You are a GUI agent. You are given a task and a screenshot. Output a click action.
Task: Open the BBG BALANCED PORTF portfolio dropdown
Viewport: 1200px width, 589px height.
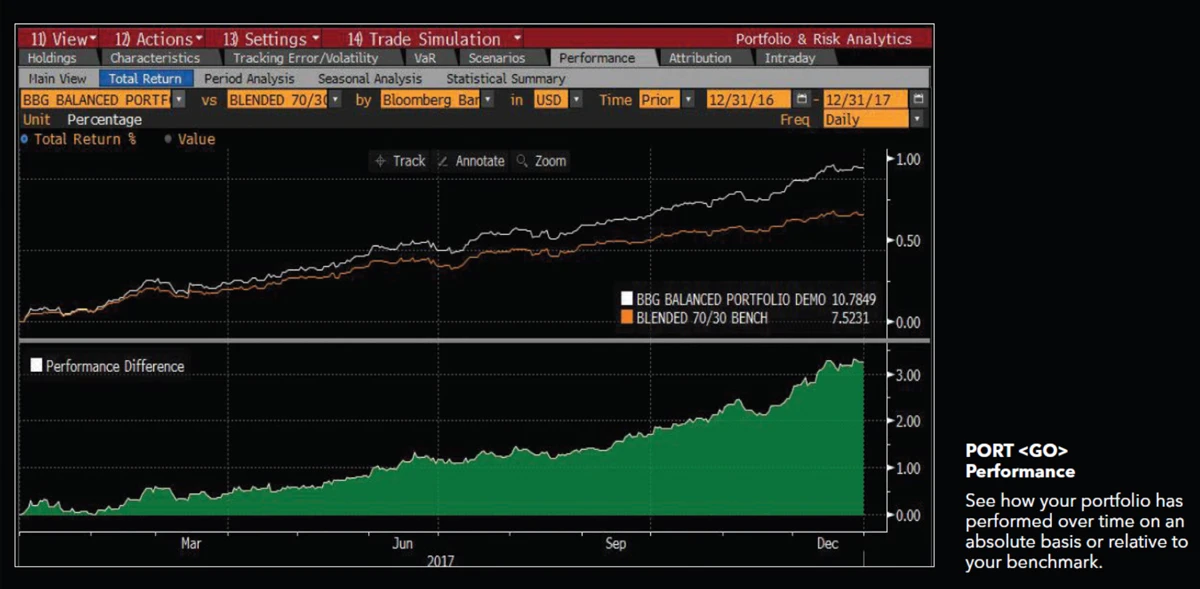(x=178, y=99)
